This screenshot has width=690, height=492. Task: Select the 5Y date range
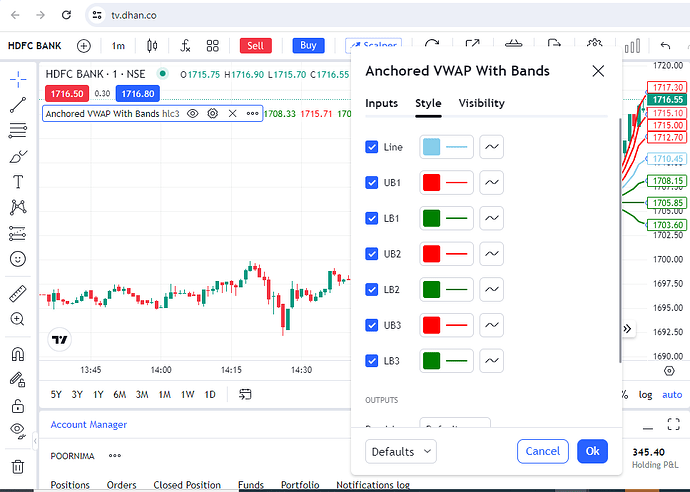pyautogui.click(x=56, y=394)
